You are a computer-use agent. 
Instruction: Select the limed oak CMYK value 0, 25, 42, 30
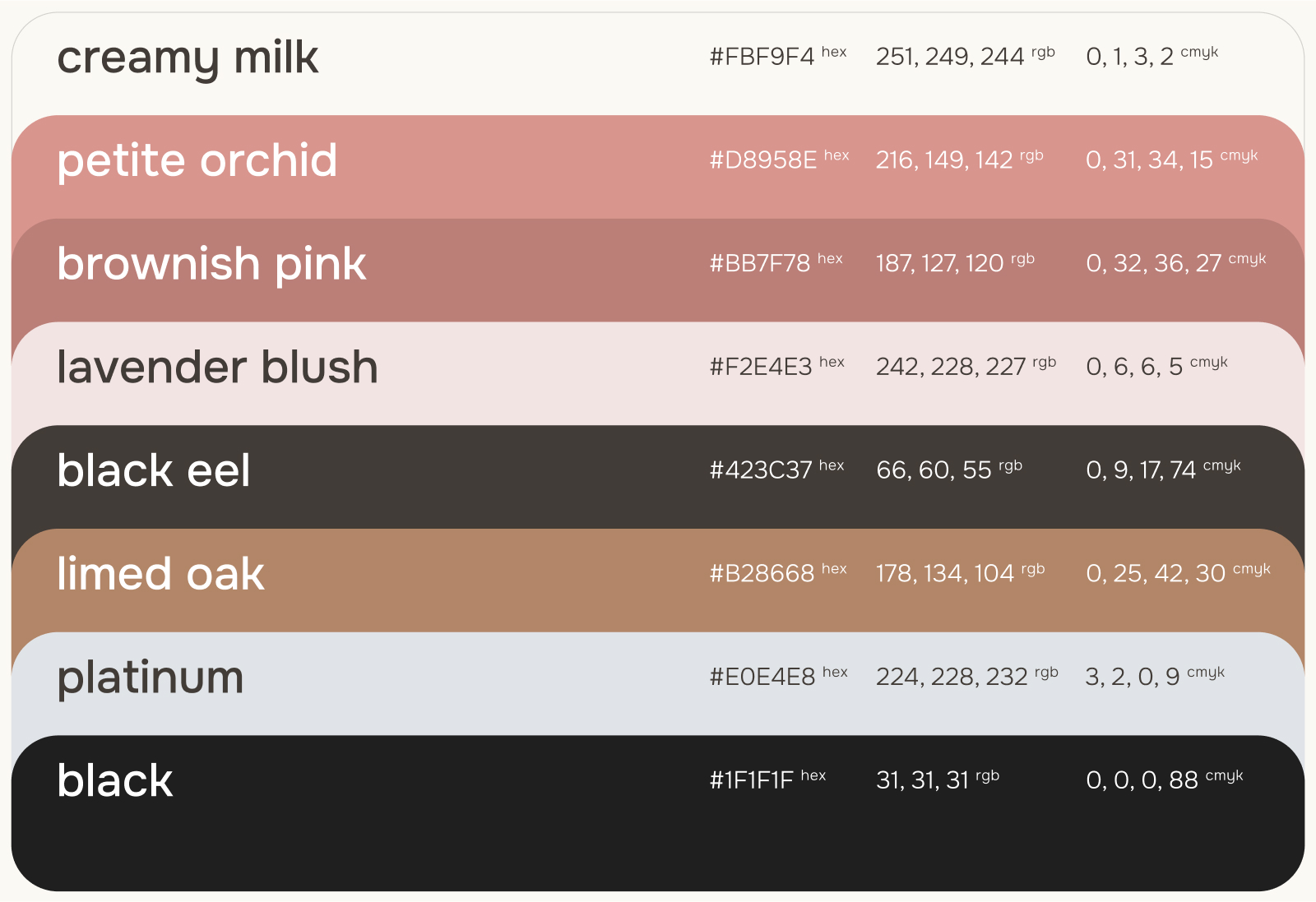click(x=1156, y=573)
